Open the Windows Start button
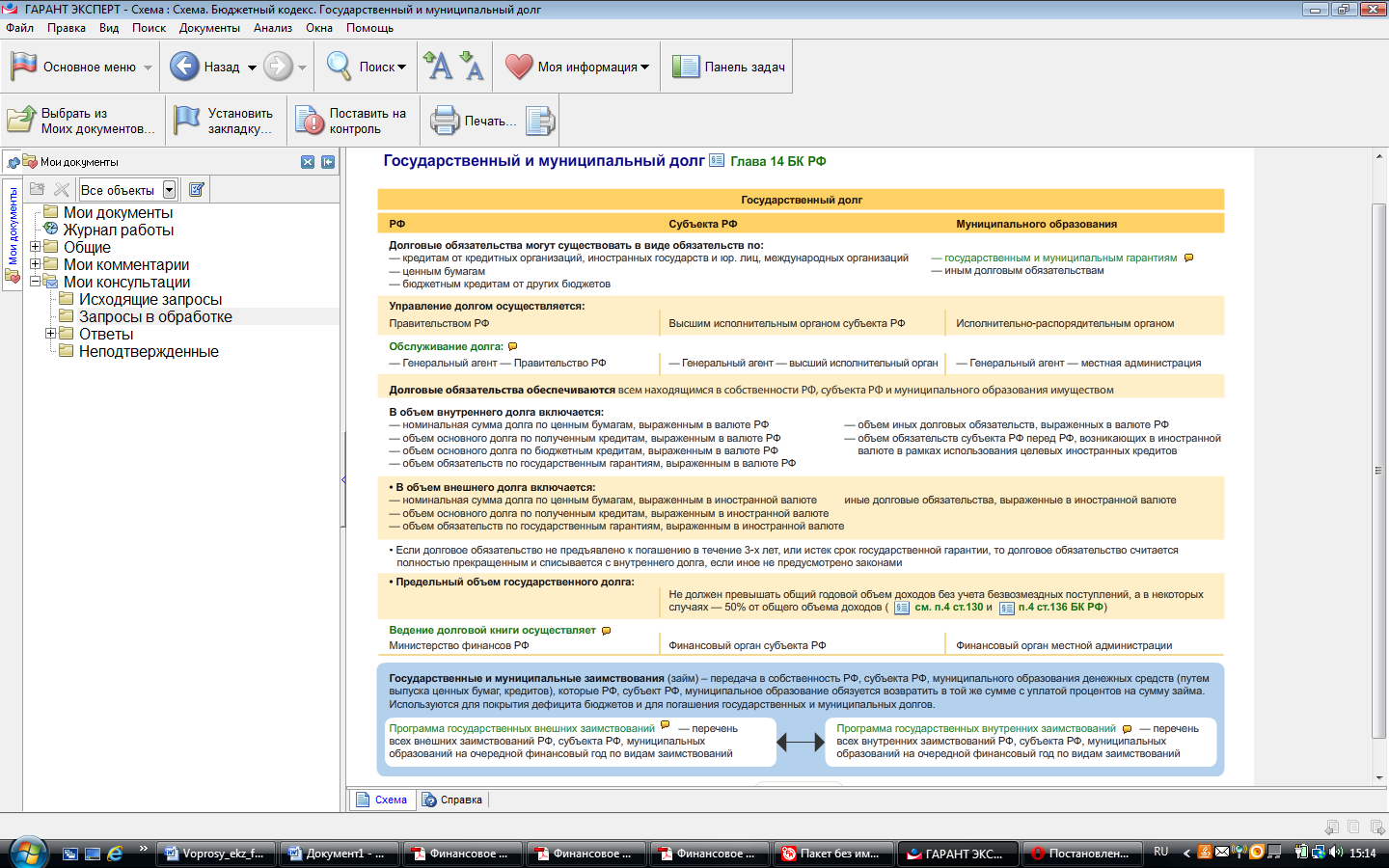This screenshot has height=868, width=1389. pyautogui.click(x=27, y=853)
